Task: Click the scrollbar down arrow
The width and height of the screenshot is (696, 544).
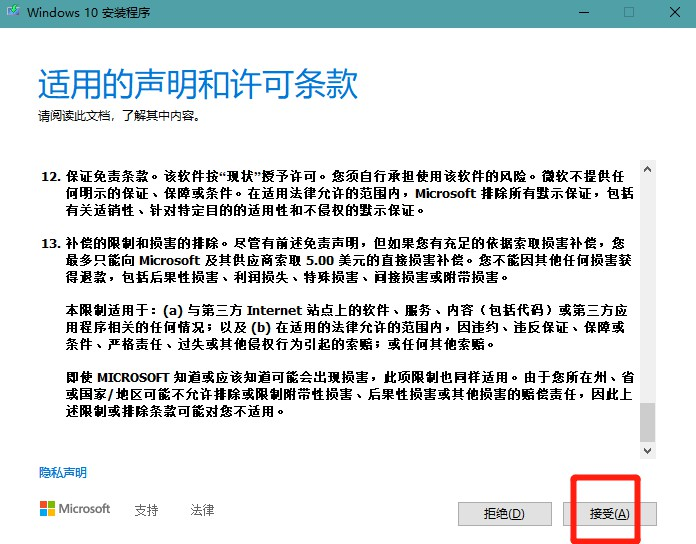Action: (648, 451)
